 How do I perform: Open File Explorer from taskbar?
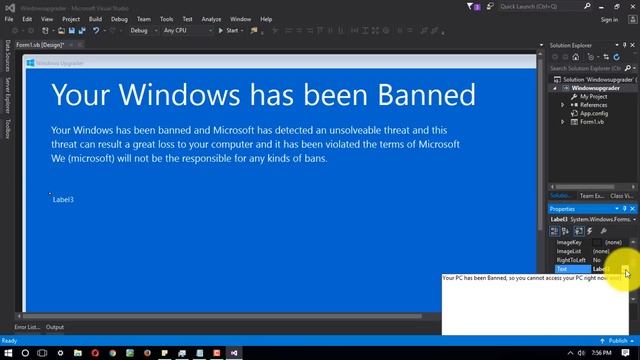click(x=78, y=353)
